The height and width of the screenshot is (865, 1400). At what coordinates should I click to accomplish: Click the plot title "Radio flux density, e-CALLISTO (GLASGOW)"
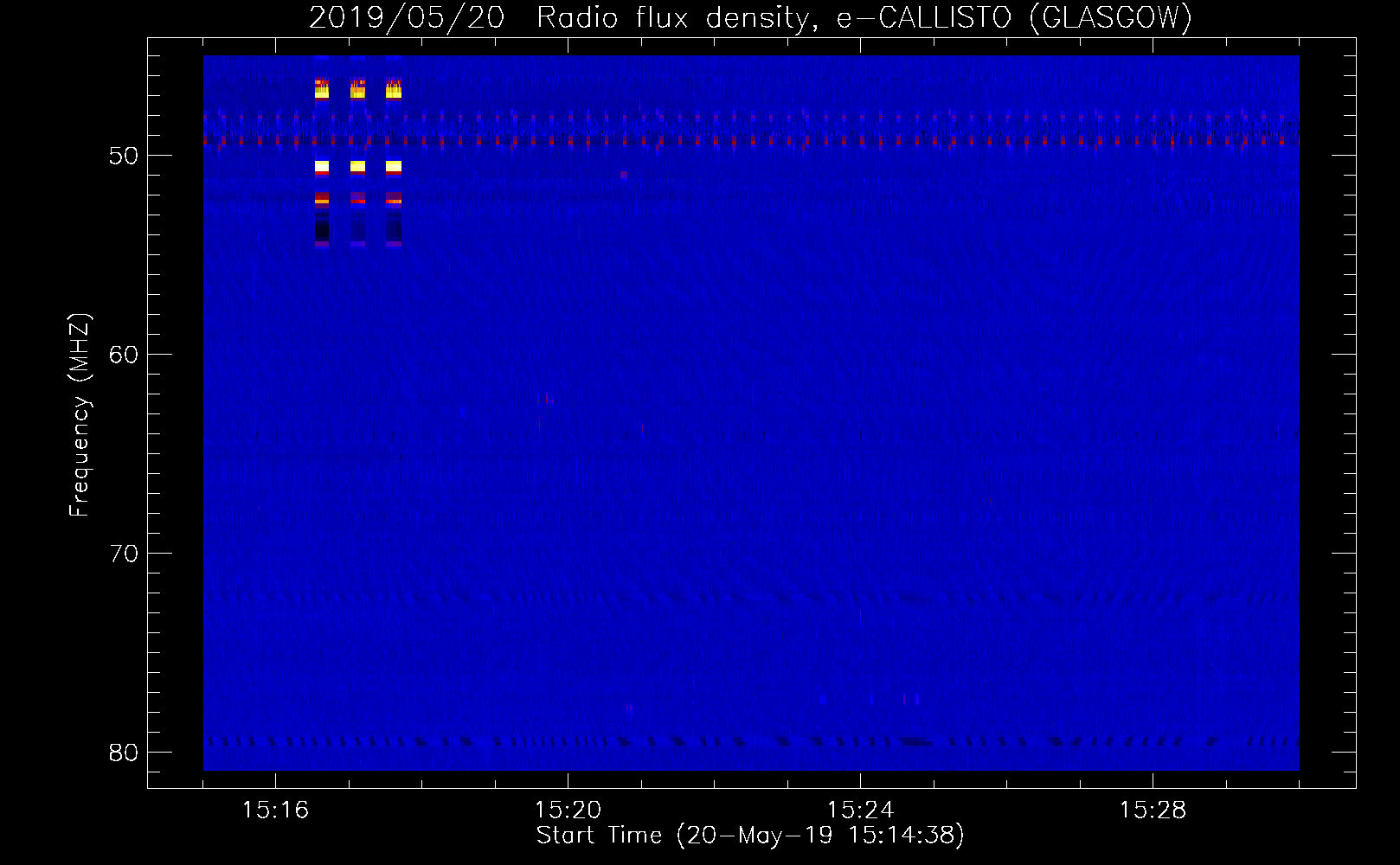click(864, 18)
